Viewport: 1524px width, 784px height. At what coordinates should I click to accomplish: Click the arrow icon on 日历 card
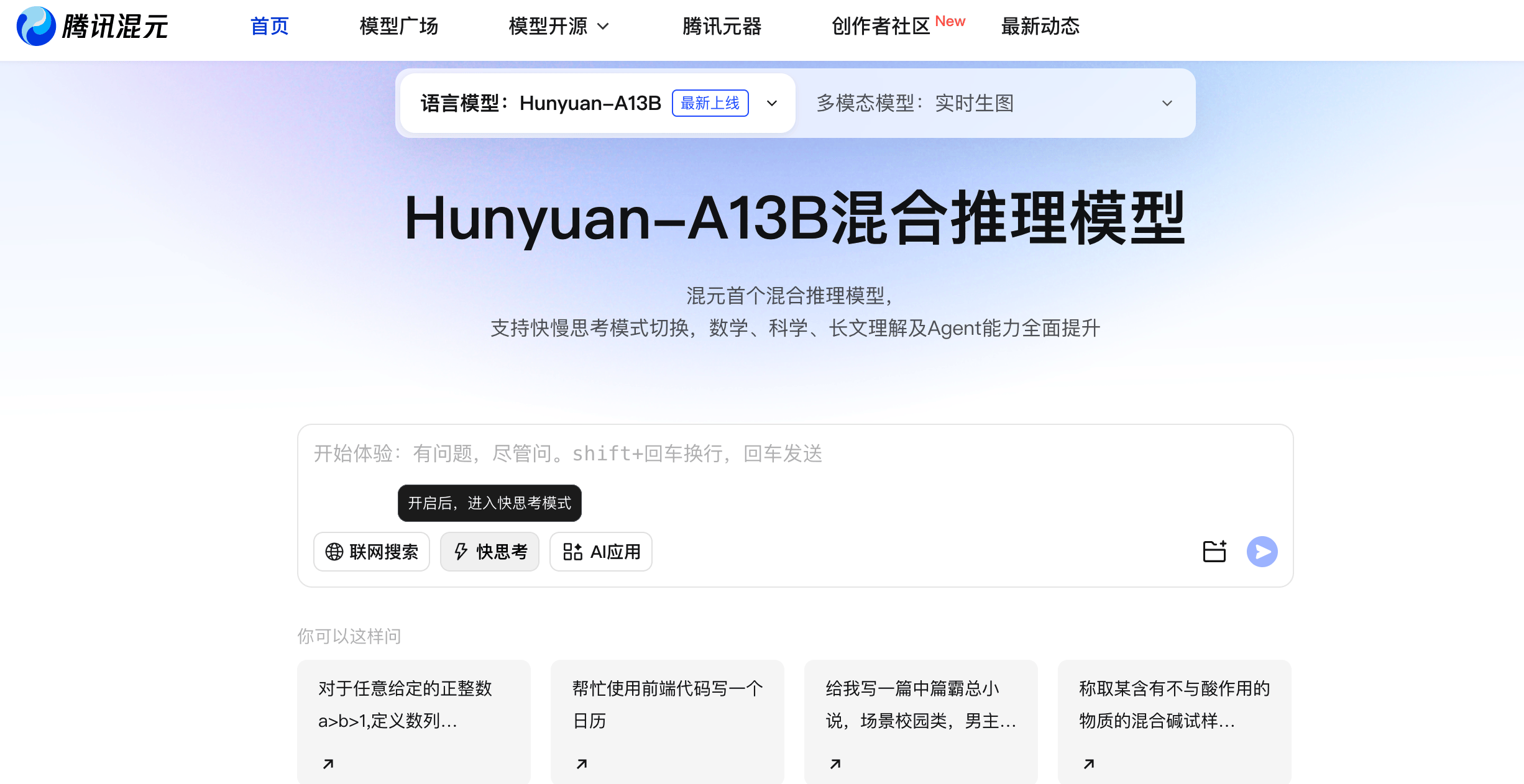click(x=582, y=763)
